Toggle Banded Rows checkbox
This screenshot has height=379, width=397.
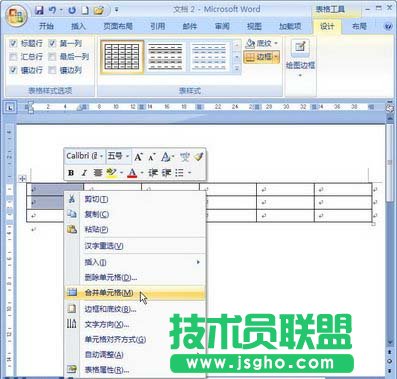(13, 70)
